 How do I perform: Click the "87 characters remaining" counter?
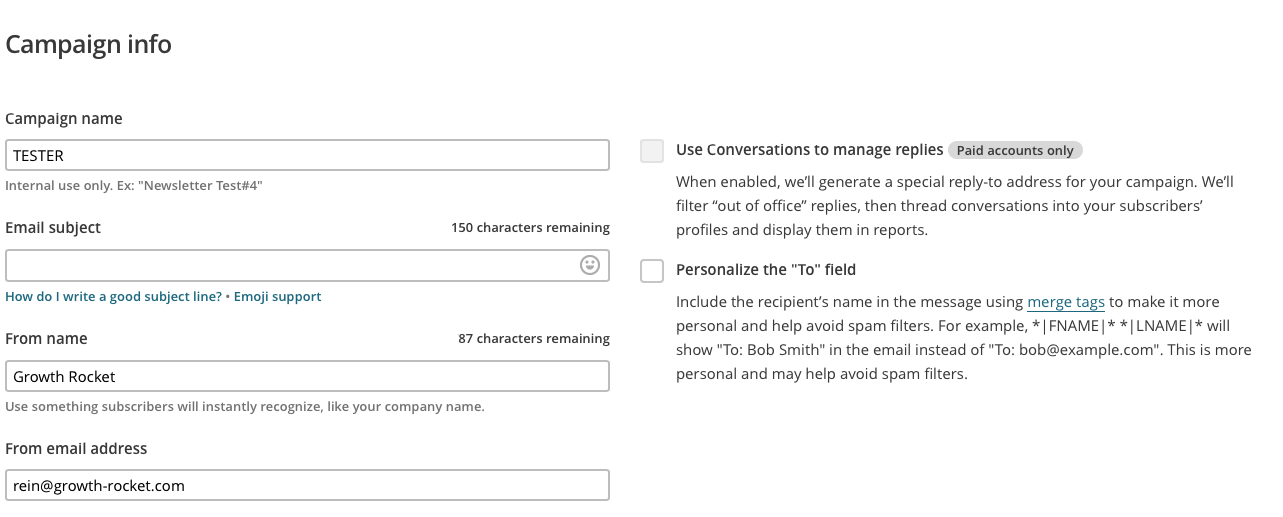tap(534, 339)
